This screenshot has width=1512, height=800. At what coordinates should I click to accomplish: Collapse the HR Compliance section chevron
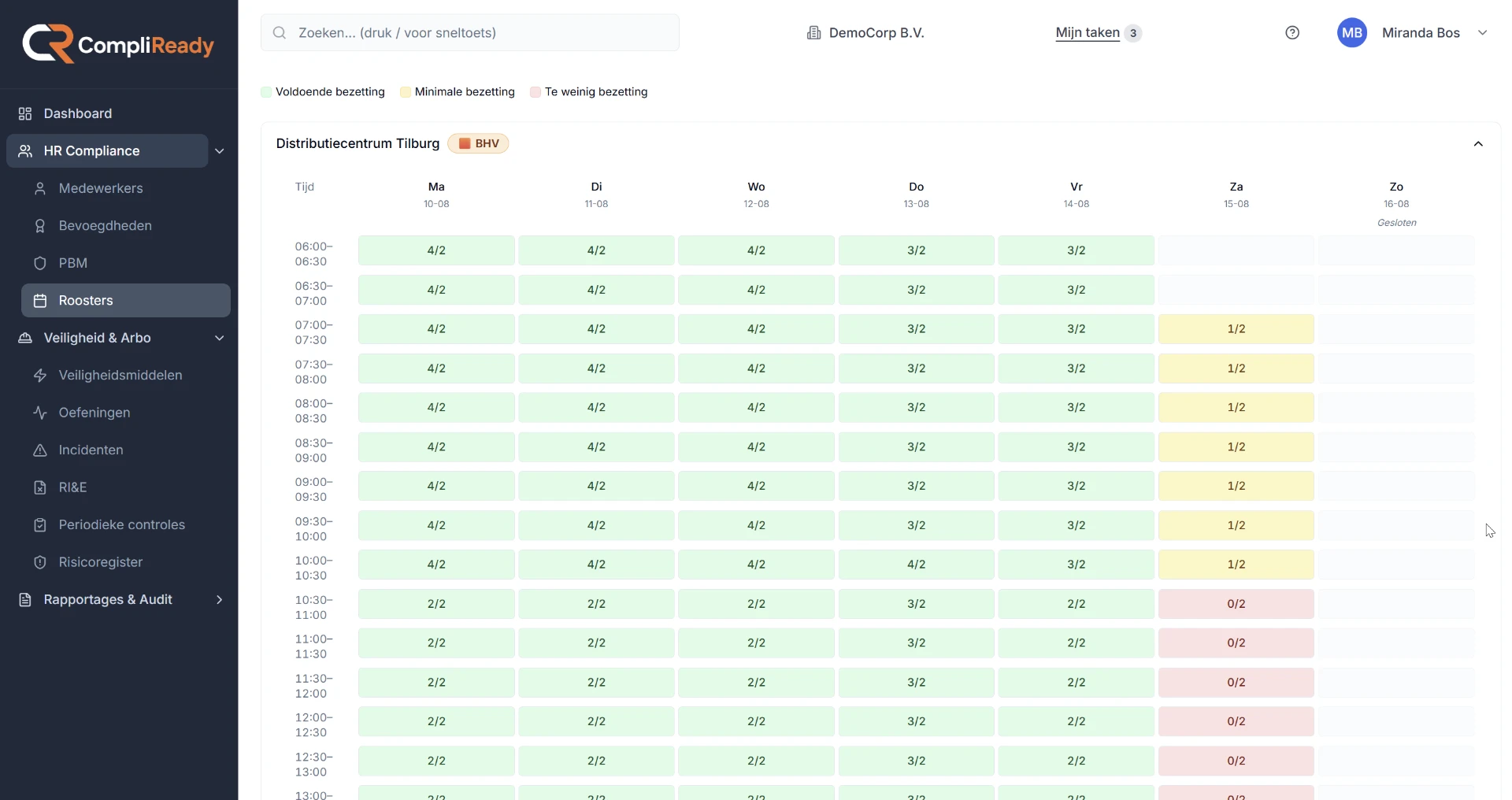[220, 151]
